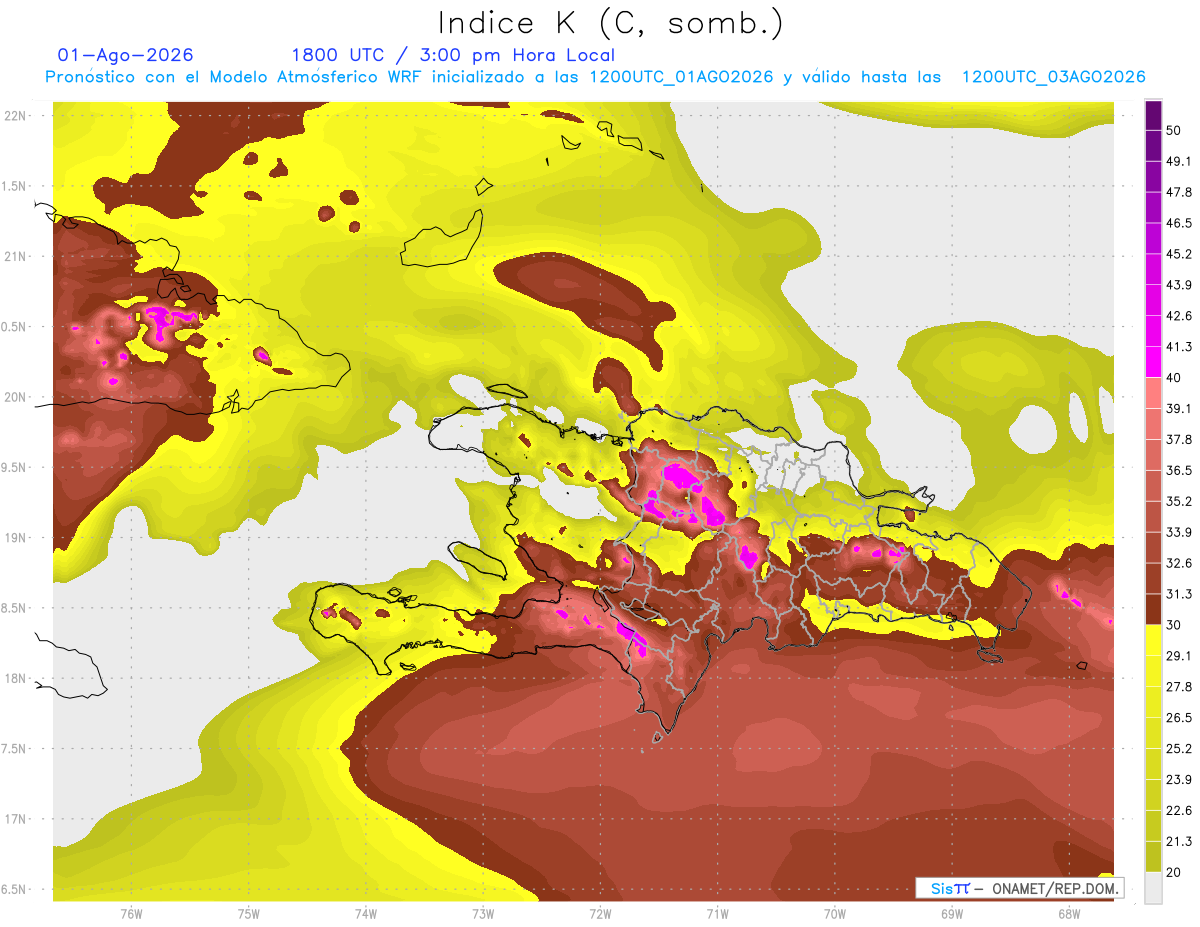Click the colorbar value 39.1
Screen dimensions: 1200x927
tap(1179, 408)
